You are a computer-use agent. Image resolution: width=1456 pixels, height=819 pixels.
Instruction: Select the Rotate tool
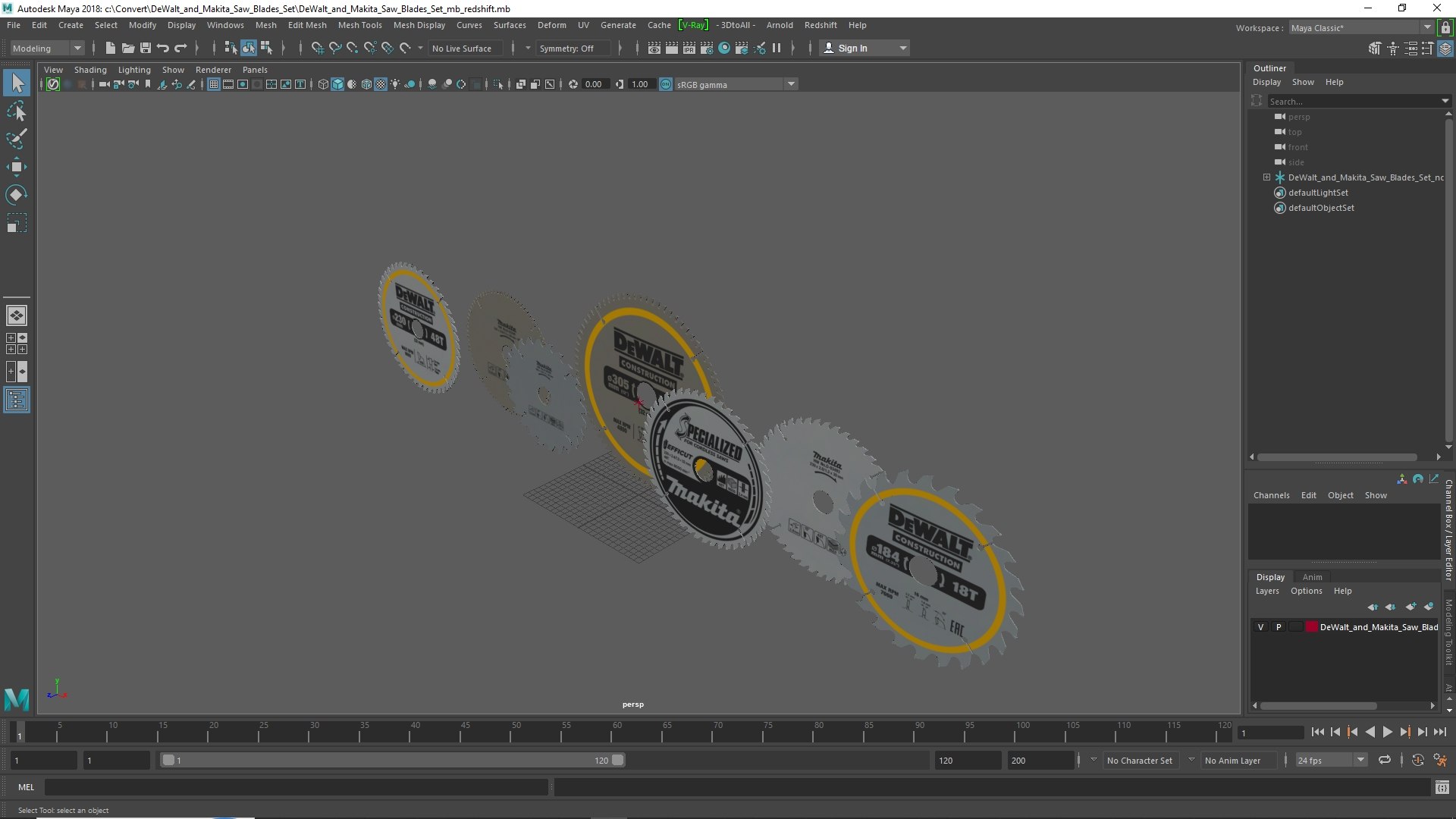[17, 195]
